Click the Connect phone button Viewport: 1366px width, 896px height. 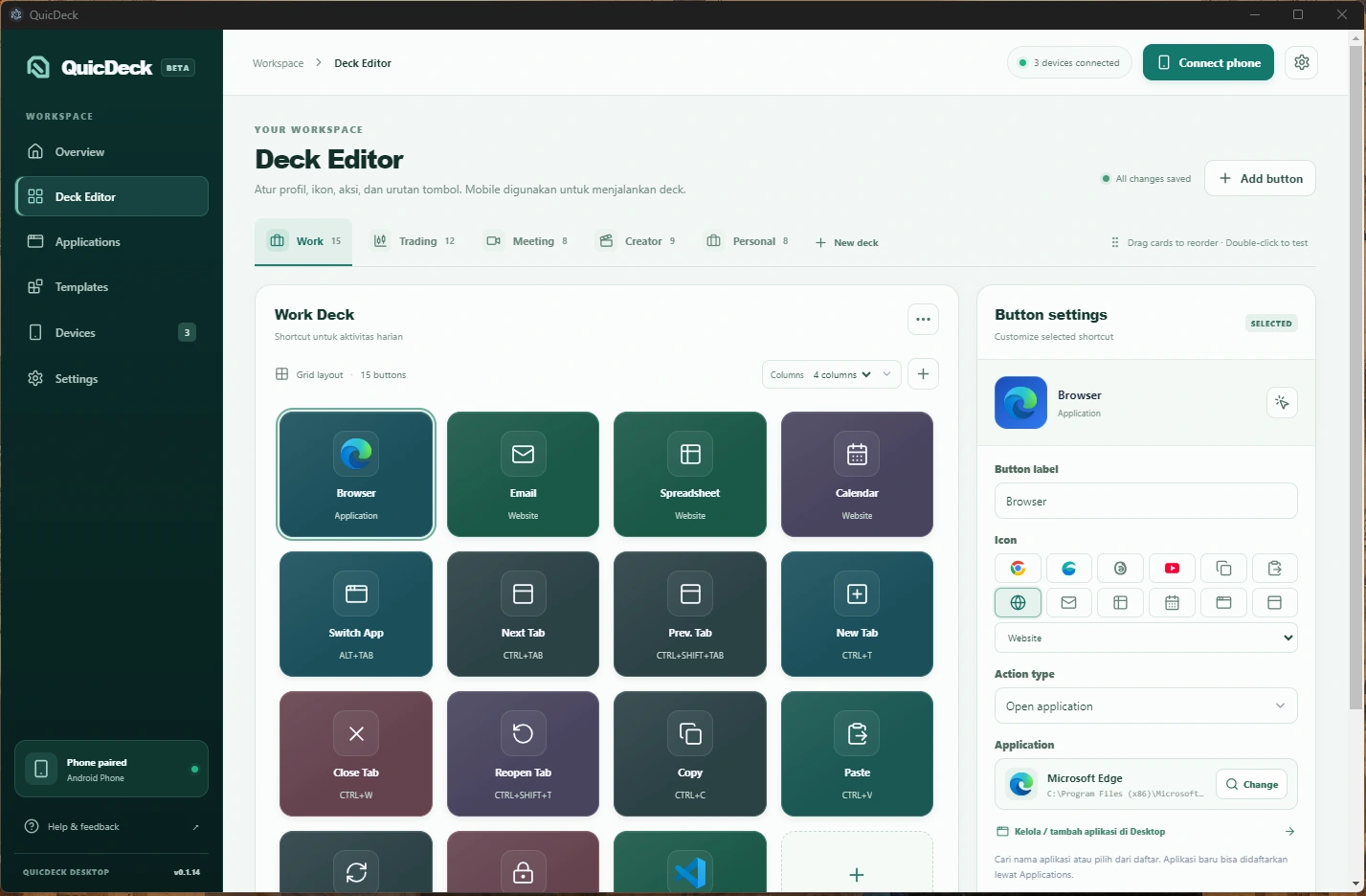tap(1208, 62)
